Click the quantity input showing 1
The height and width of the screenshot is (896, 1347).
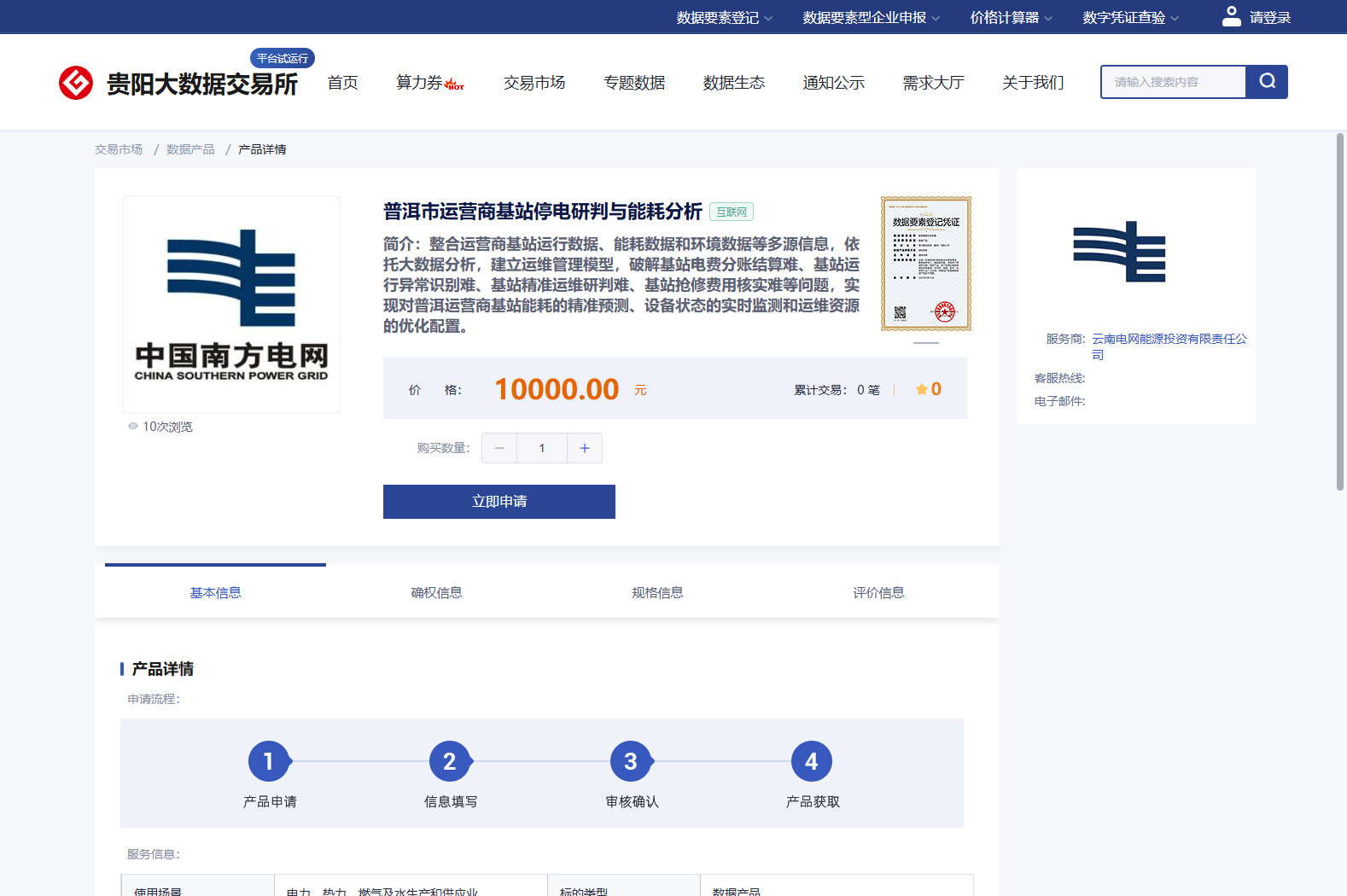coord(542,448)
